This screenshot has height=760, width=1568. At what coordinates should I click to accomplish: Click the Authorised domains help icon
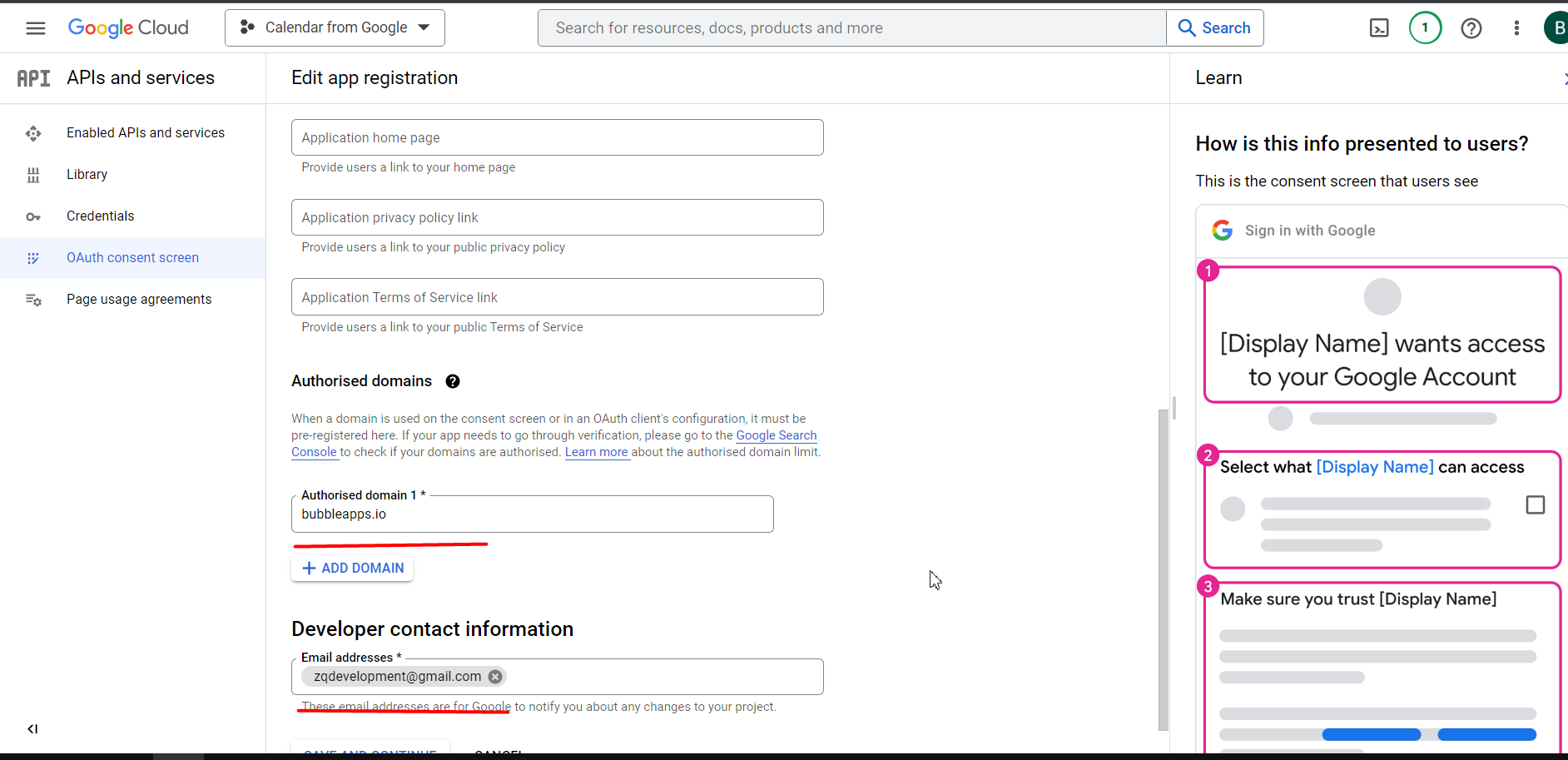point(453,381)
